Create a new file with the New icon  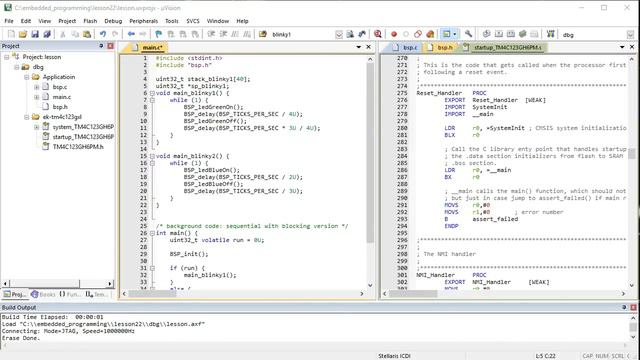11,34
